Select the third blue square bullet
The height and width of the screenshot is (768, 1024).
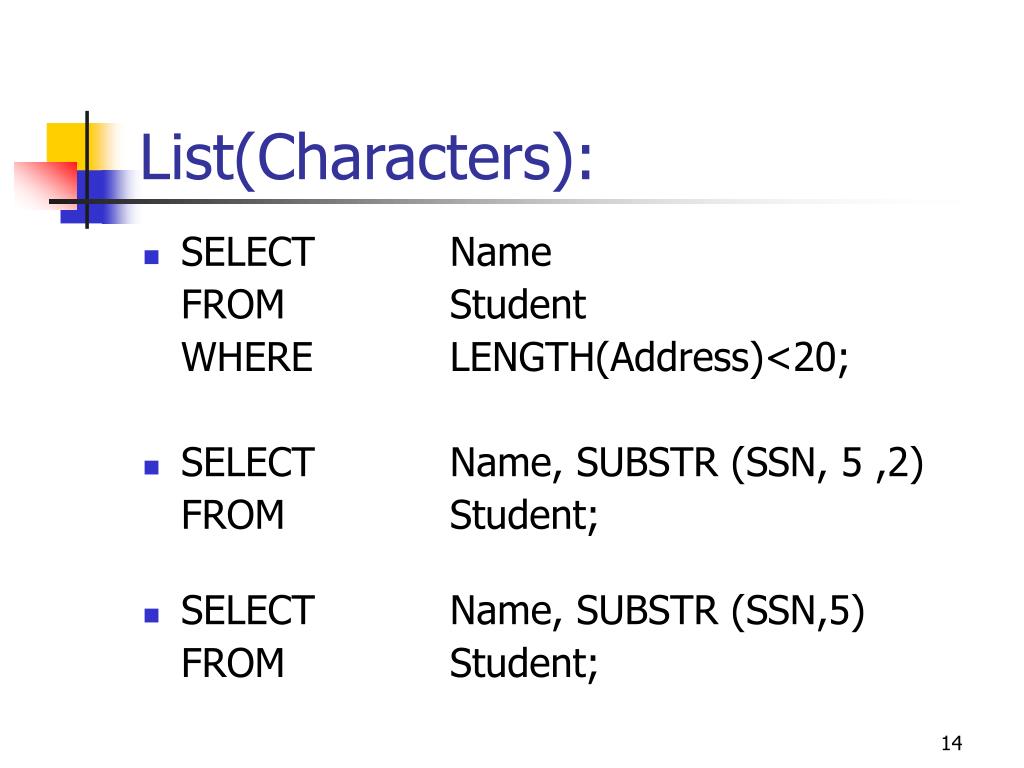pos(152,615)
